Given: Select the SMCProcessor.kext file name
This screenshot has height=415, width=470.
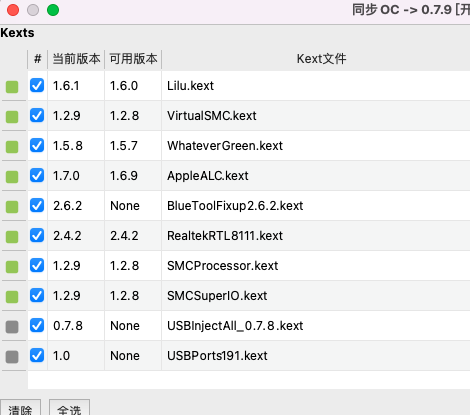Looking at the screenshot, I should pos(223,266).
